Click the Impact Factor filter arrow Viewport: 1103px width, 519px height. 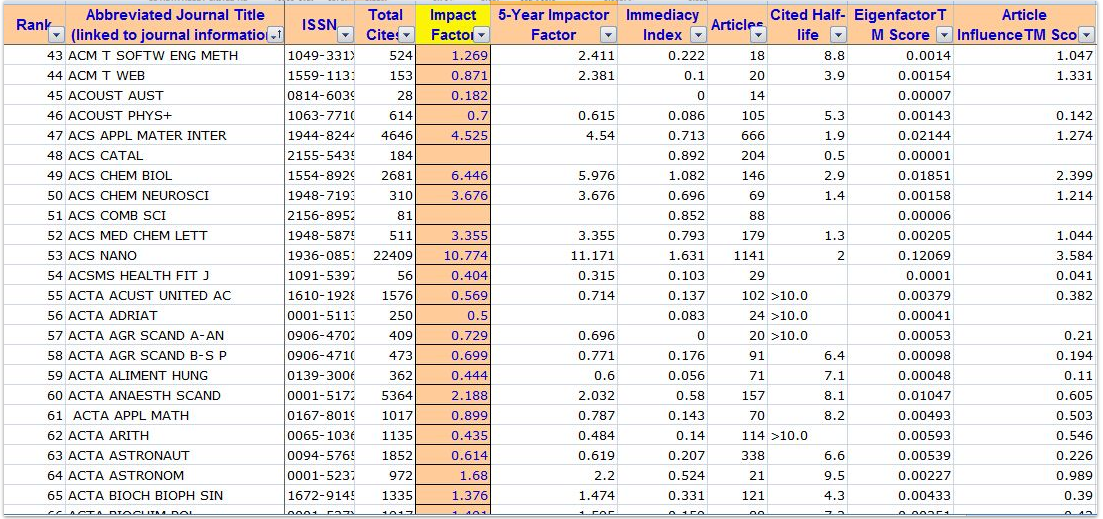coord(480,35)
